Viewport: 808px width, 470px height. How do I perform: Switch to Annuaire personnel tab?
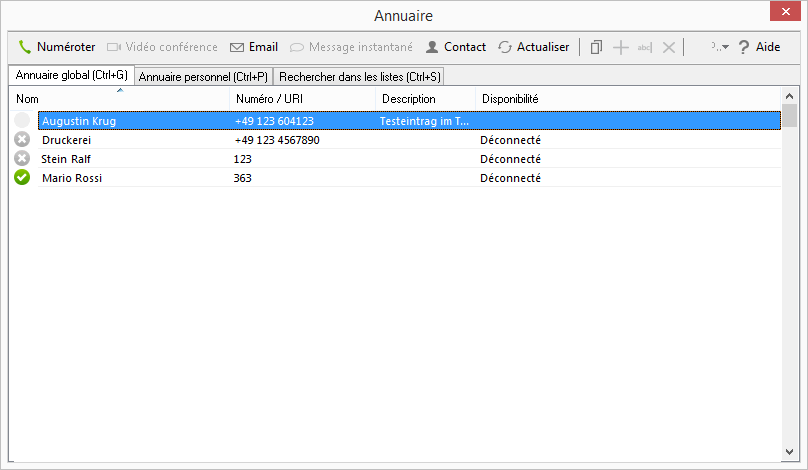(x=203, y=77)
